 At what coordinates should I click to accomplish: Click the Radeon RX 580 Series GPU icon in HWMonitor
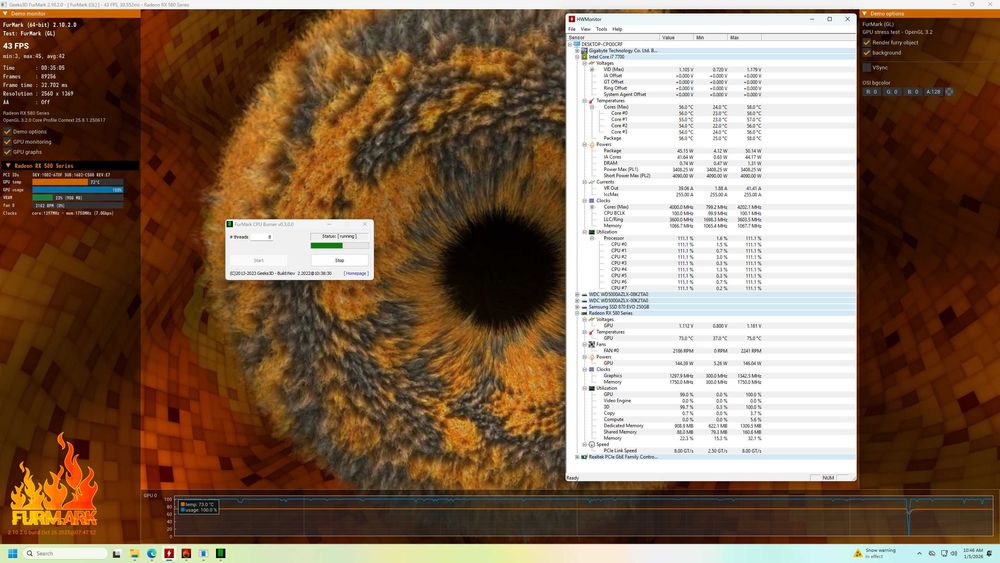pyautogui.click(x=584, y=313)
